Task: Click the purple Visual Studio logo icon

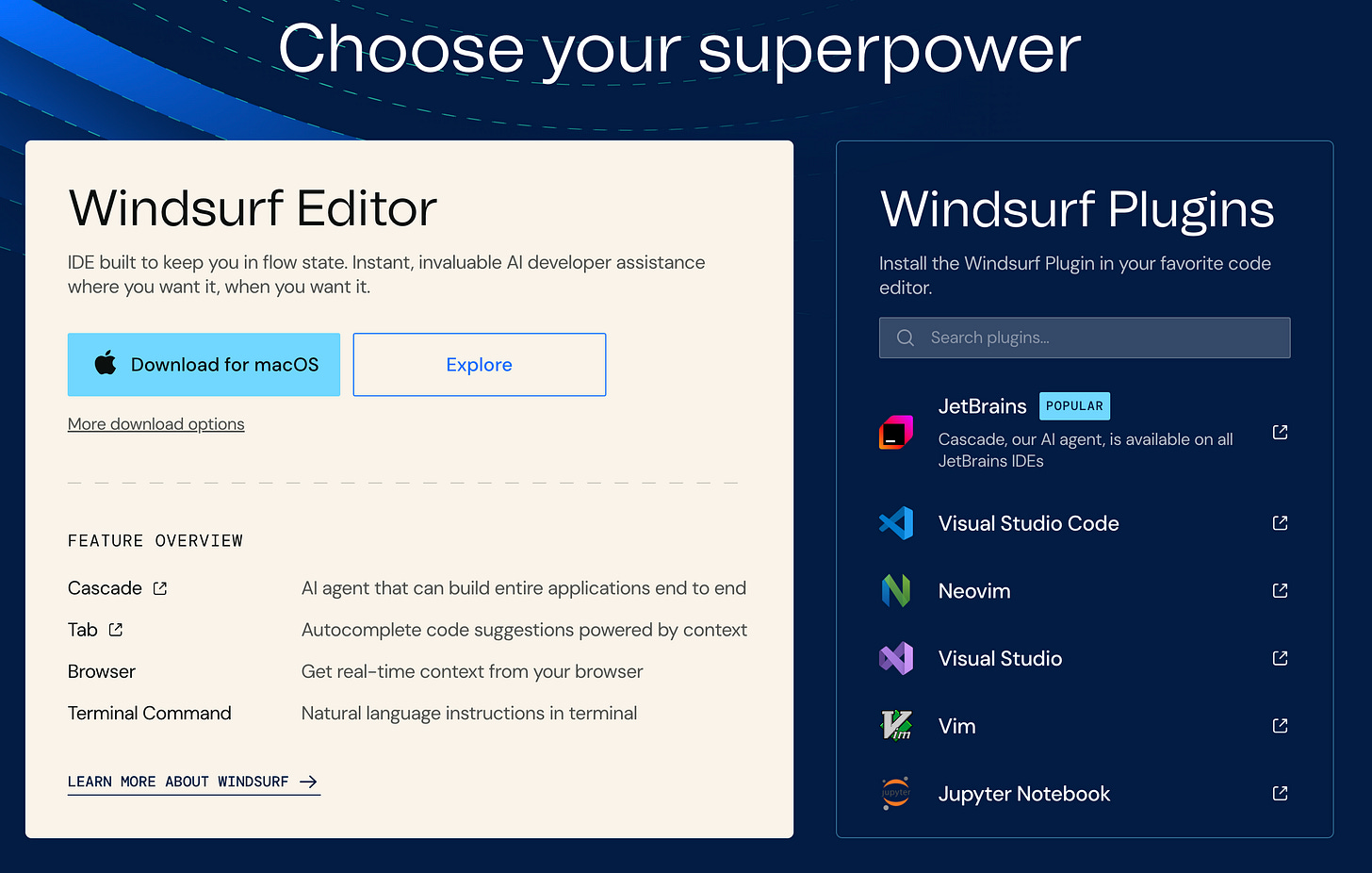Action: [x=896, y=658]
